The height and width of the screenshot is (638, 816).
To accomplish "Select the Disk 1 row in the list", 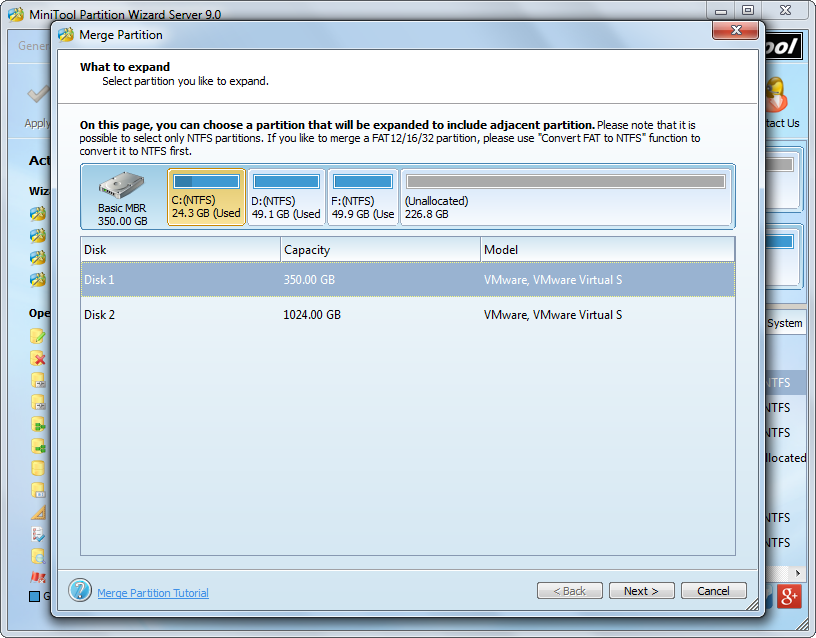I will (x=407, y=279).
